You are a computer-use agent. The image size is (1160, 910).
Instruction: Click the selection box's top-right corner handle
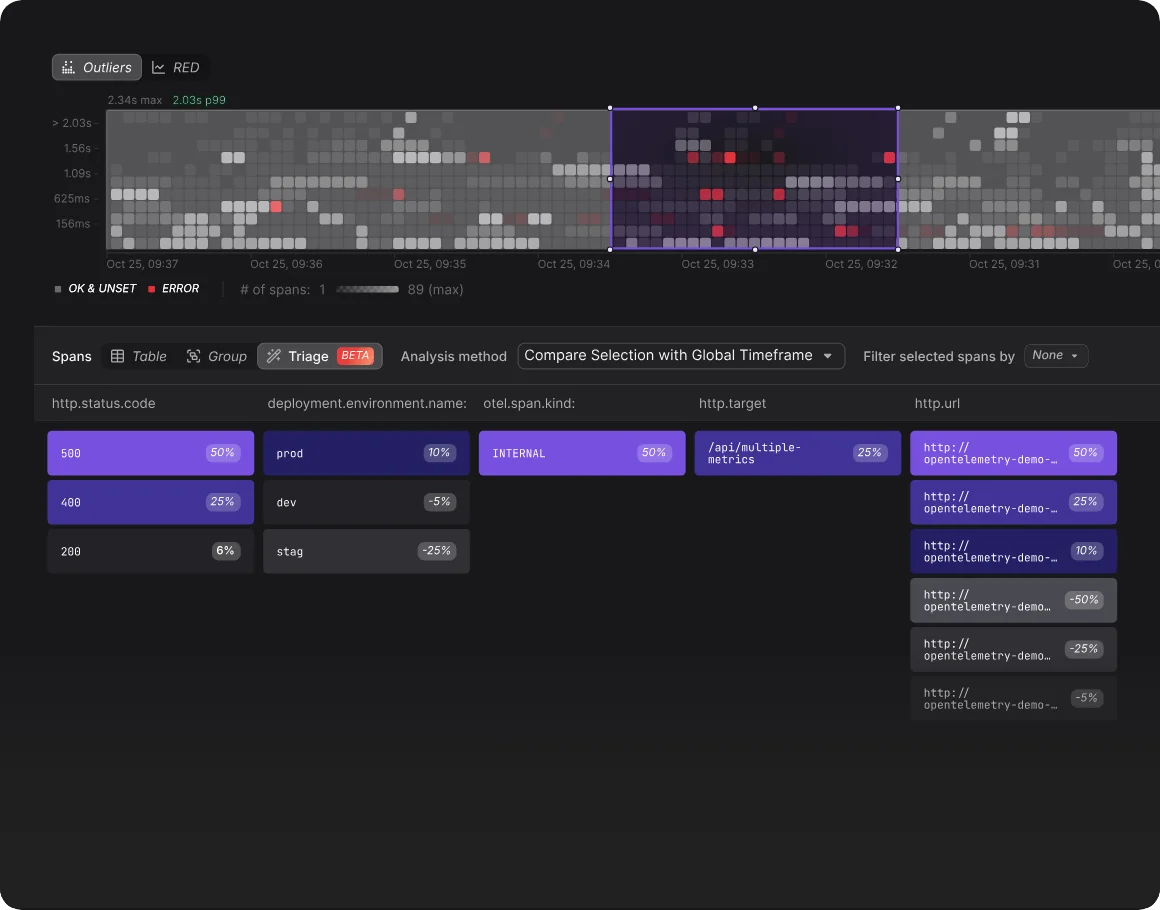pyautogui.click(x=898, y=108)
